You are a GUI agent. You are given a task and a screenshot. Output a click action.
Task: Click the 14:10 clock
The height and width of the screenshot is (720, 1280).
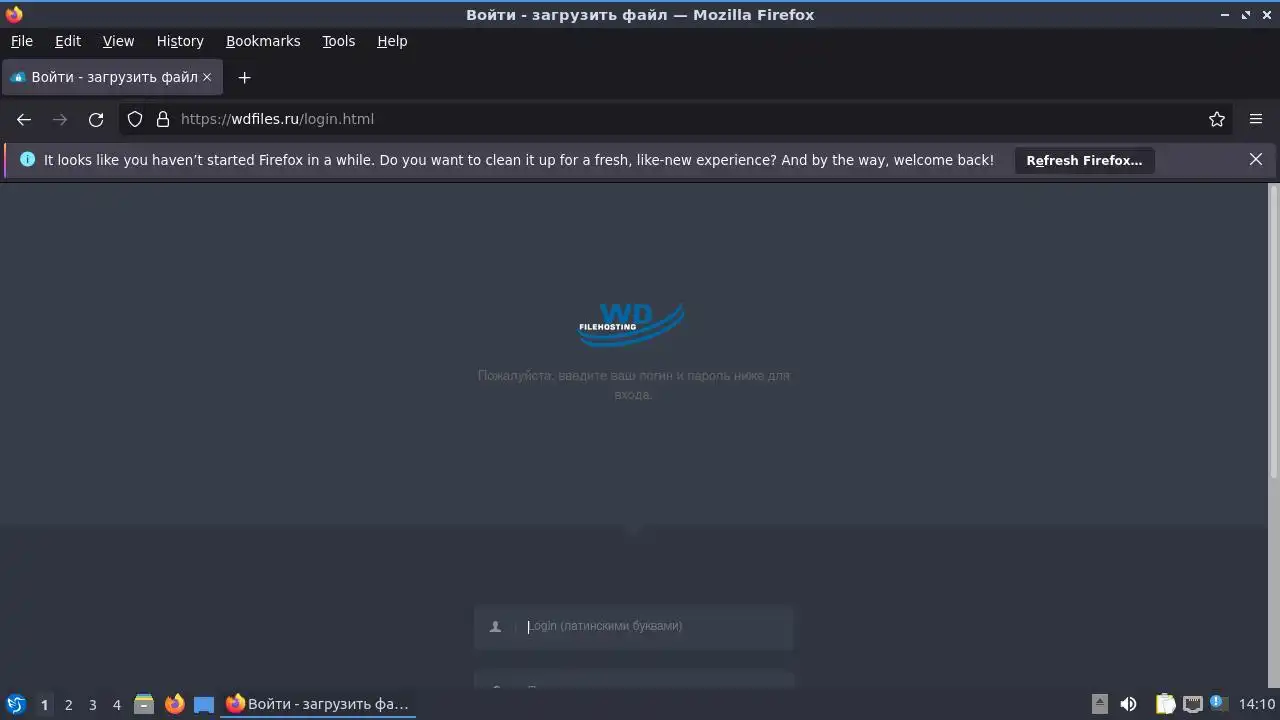pos(1257,704)
